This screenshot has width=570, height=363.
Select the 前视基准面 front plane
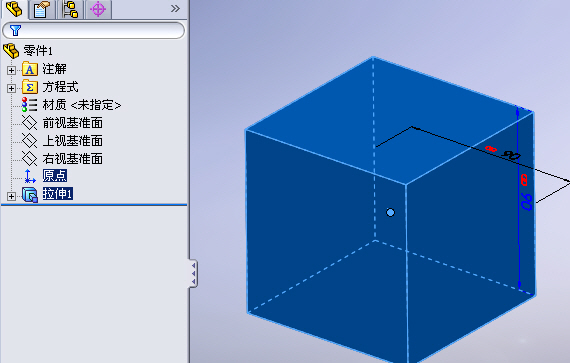(73, 123)
